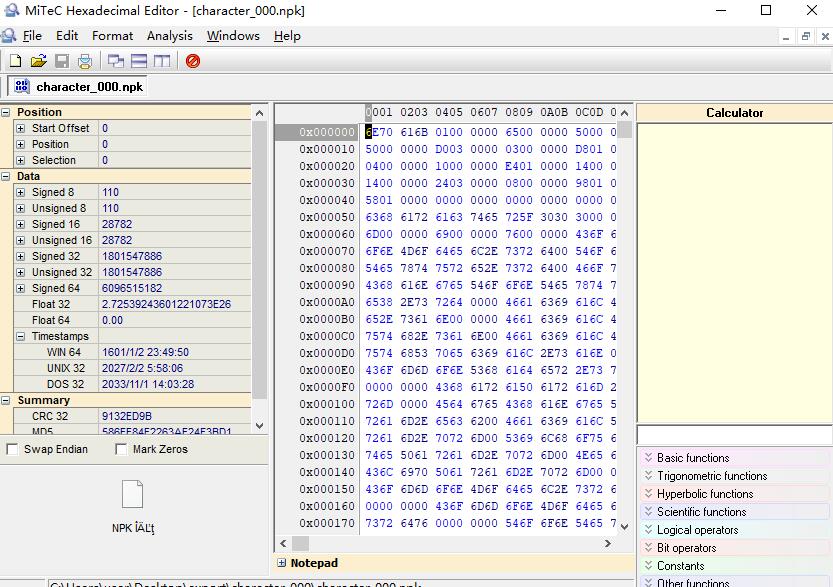Viewport: 833px width, 587px height.
Task: Click the CRC 32 value 9132ED9B
Action: pos(127,416)
